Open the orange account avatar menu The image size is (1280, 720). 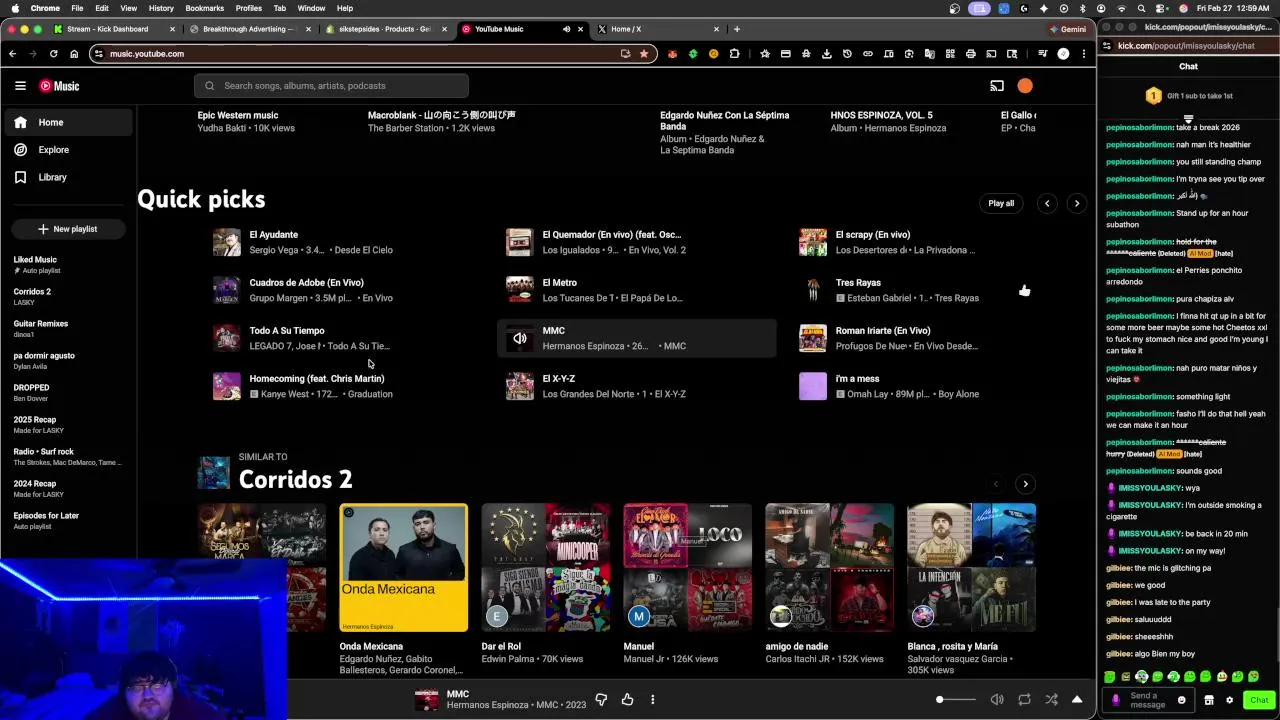1025,86
